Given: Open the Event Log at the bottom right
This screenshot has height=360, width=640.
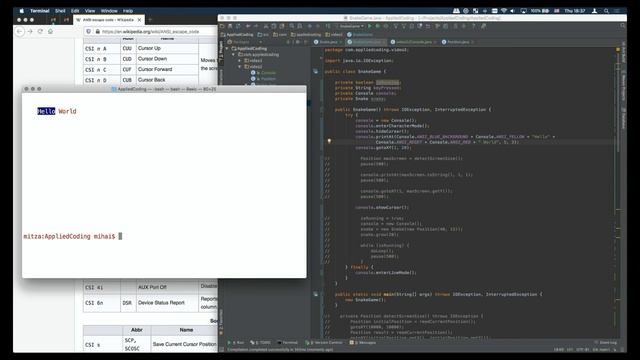Looking at the screenshot, I should click(x=606, y=342).
